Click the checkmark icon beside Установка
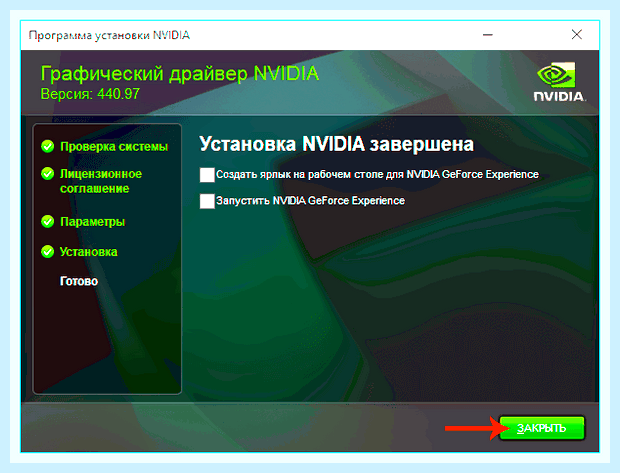 point(47,252)
